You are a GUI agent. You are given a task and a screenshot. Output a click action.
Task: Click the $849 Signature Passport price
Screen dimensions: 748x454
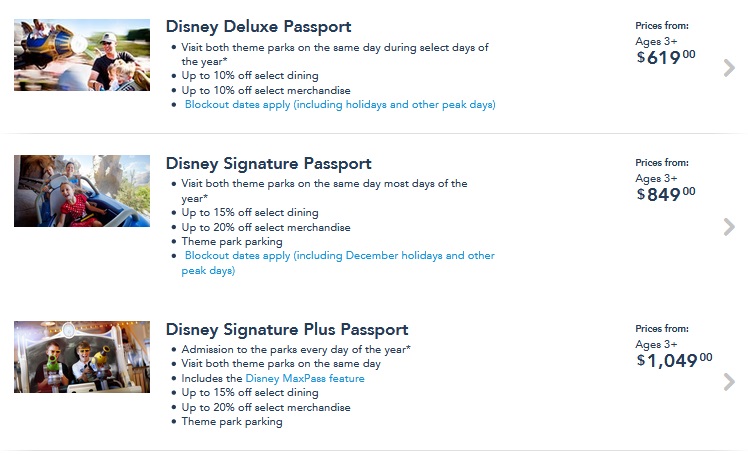pos(667,194)
